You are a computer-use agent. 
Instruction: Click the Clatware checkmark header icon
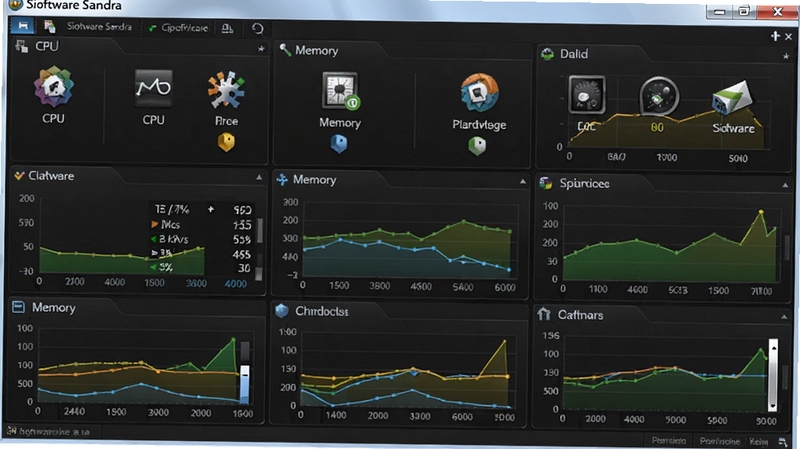(19, 176)
